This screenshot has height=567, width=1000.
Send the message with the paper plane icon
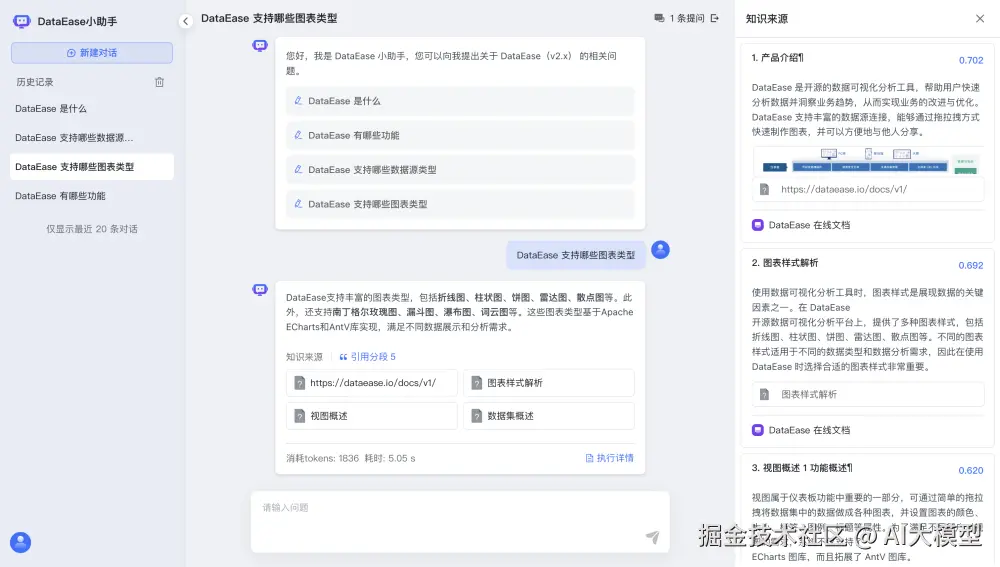point(652,537)
